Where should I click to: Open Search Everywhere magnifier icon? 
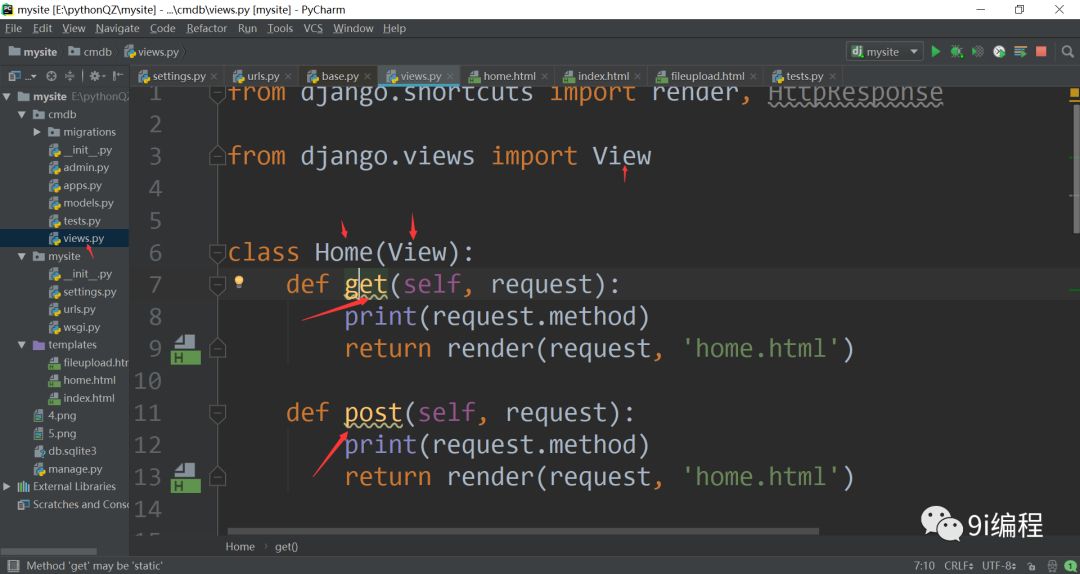1068,52
